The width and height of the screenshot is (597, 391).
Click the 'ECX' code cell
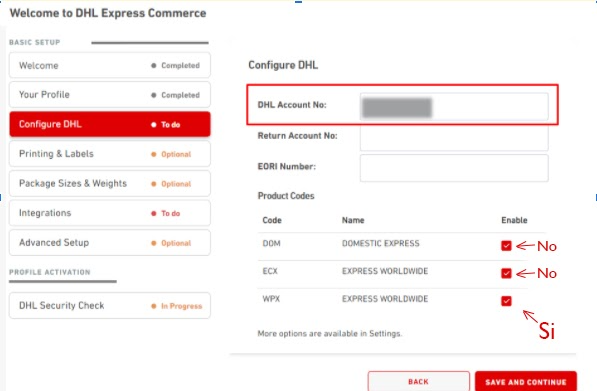pyautogui.click(x=270, y=271)
